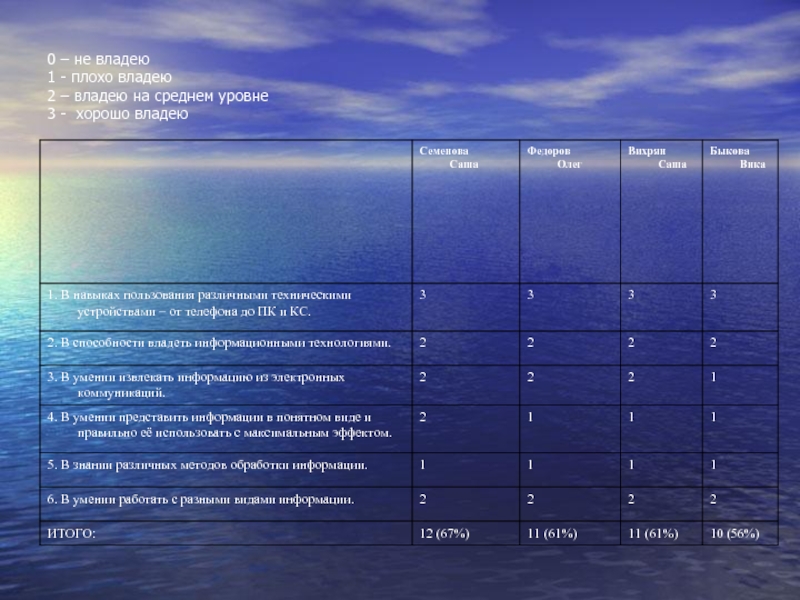Select row 1 text about технических устройств
The height and width of the screenshot is (600, 800).
(x=199, y=303)
